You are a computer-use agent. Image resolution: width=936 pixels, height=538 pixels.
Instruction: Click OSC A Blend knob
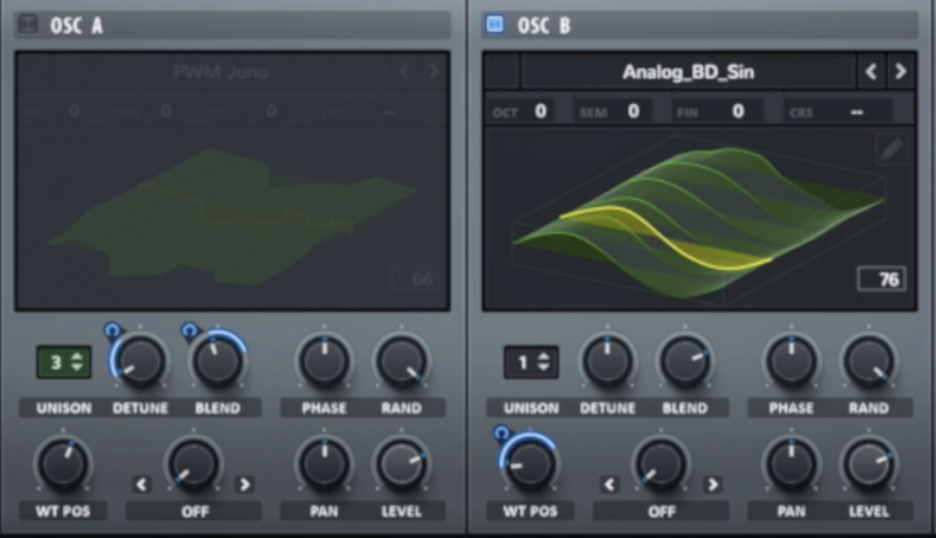tap(217, 362)
